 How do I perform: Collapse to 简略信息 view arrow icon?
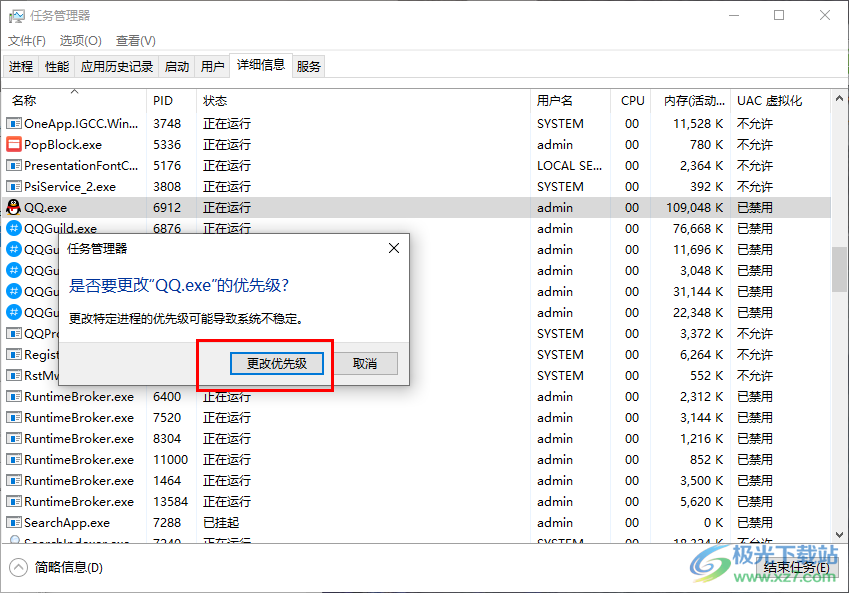(x=18, y=568)
